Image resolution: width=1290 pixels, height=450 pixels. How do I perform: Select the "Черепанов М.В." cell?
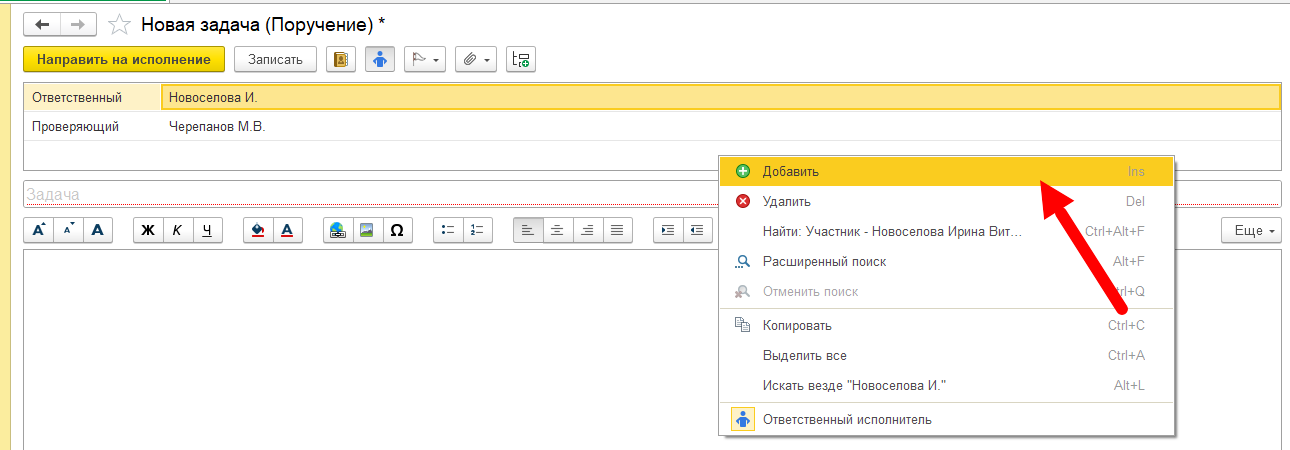click(721, 127)
